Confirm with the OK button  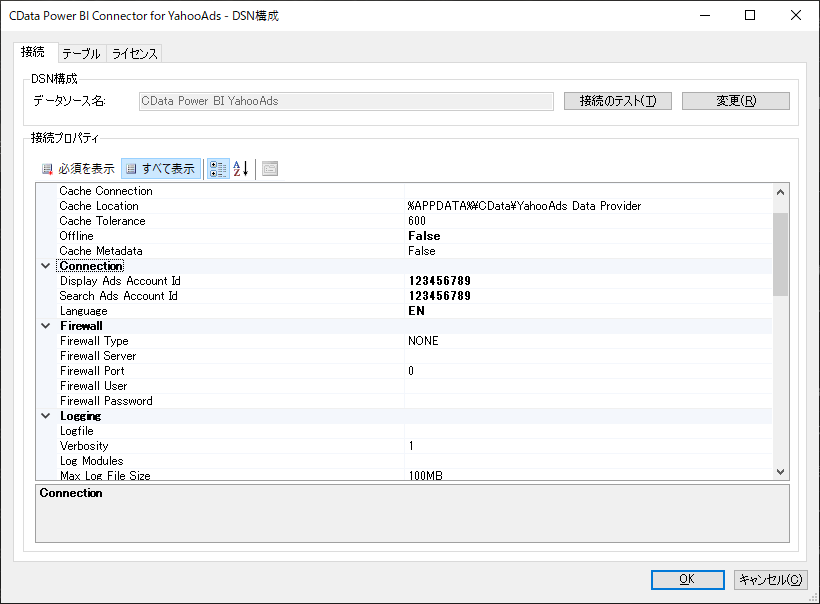pos(688,579)
